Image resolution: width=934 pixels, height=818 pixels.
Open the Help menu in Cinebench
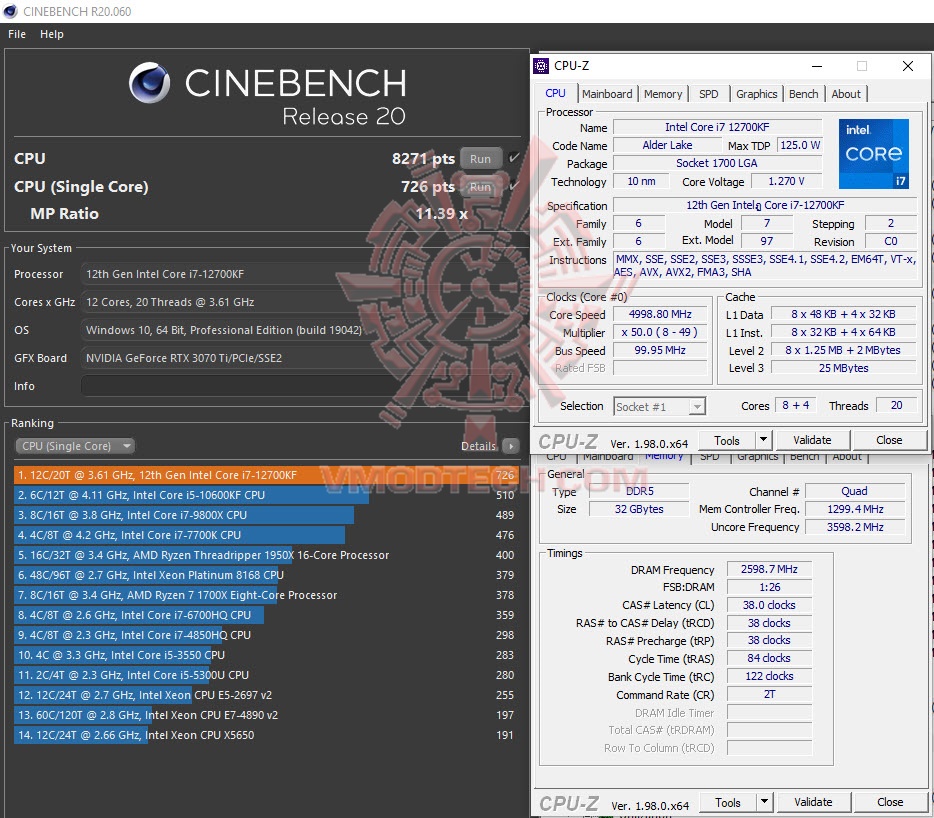click(52, 34)
